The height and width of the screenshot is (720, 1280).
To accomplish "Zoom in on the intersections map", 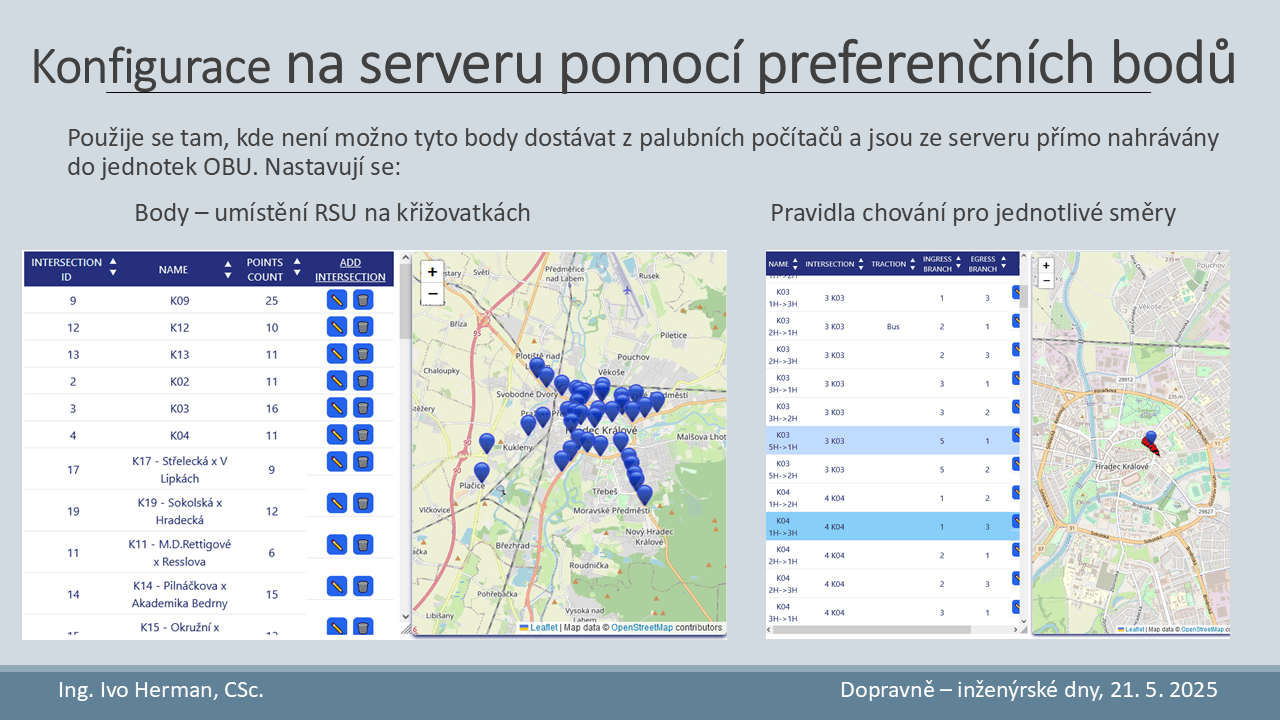I will click(x=432, y=271).
